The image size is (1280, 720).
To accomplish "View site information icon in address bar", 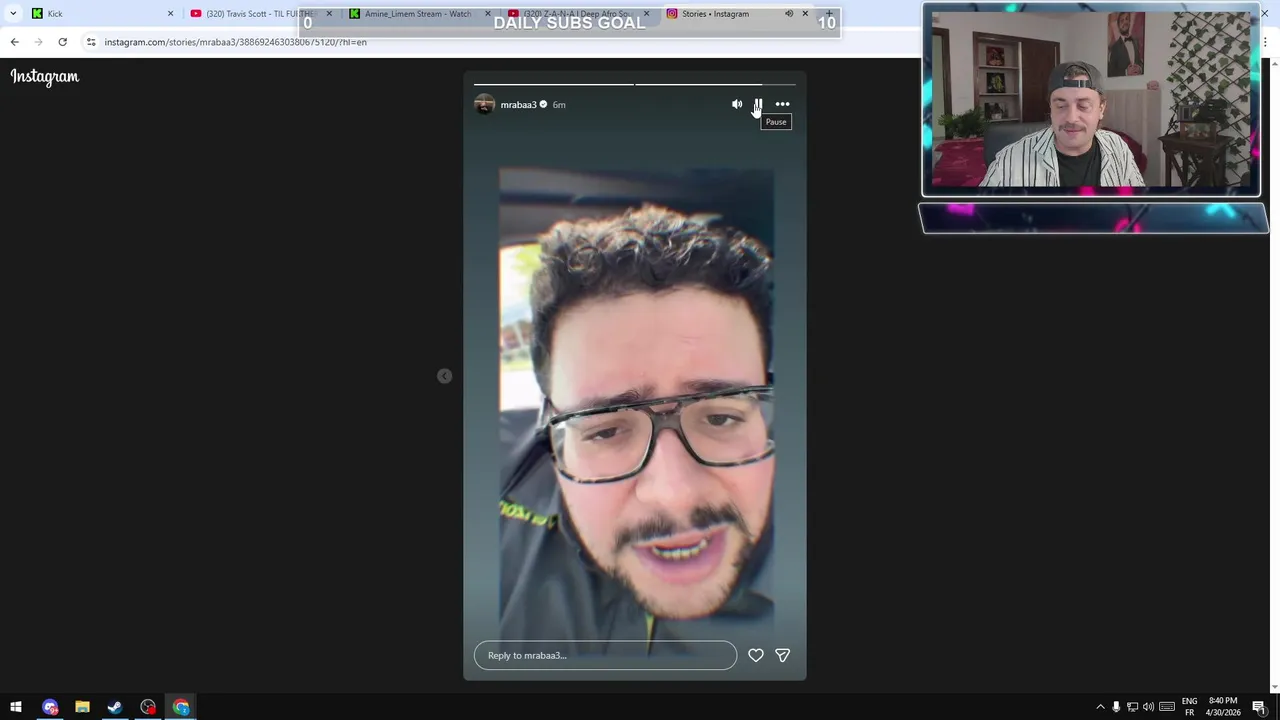I will (x=91, y=42).
